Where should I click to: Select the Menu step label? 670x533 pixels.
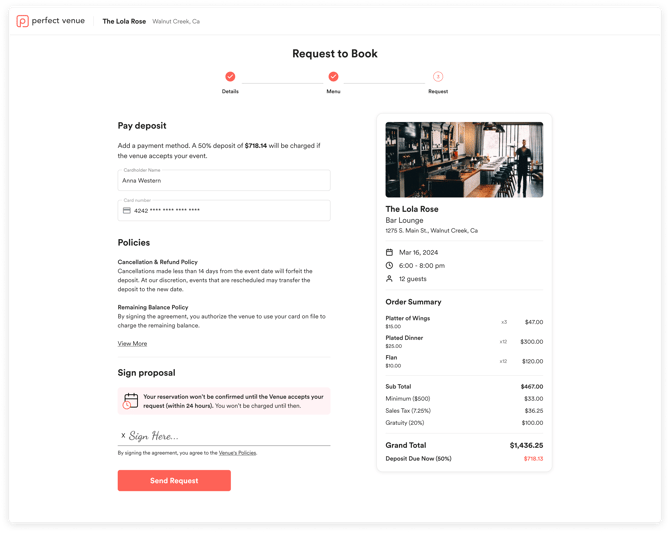[334, 91]
